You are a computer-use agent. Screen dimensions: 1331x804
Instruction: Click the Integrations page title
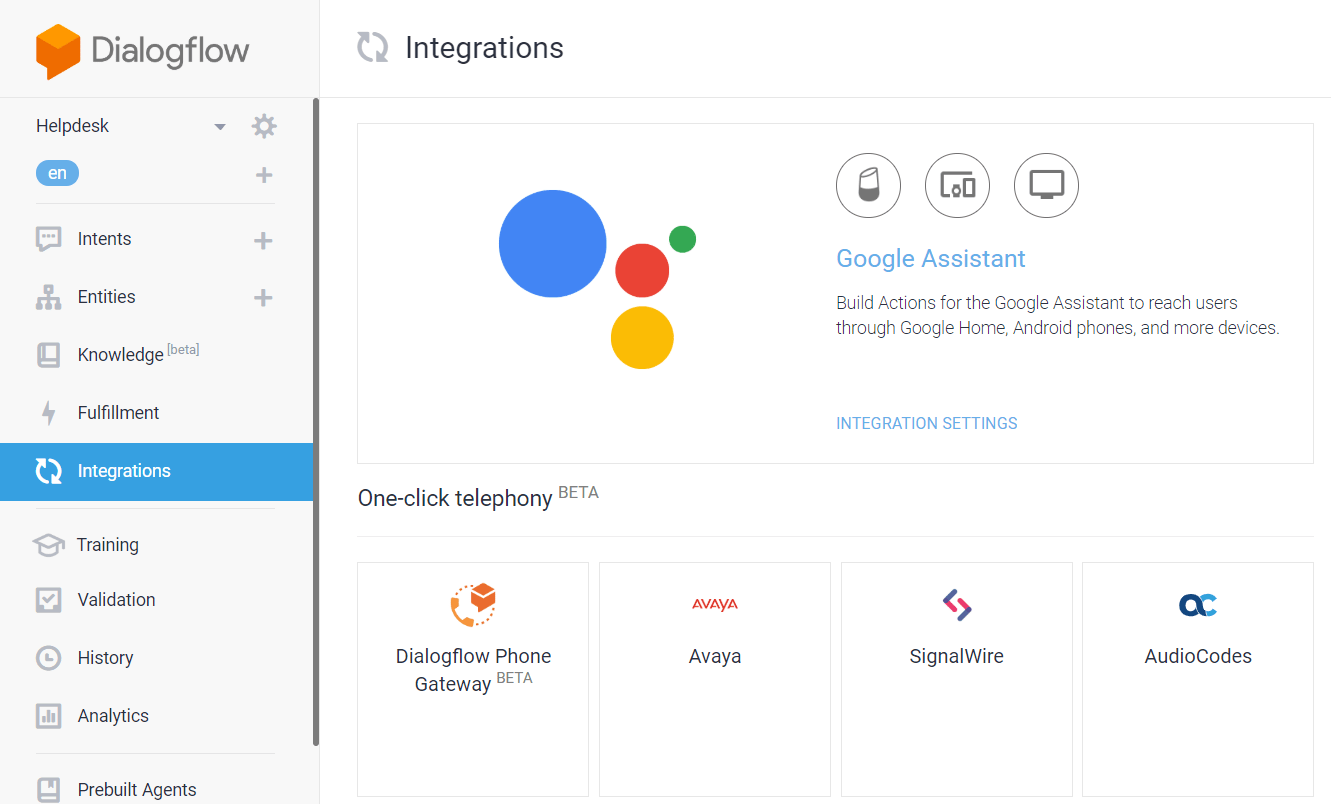(484, 48)
